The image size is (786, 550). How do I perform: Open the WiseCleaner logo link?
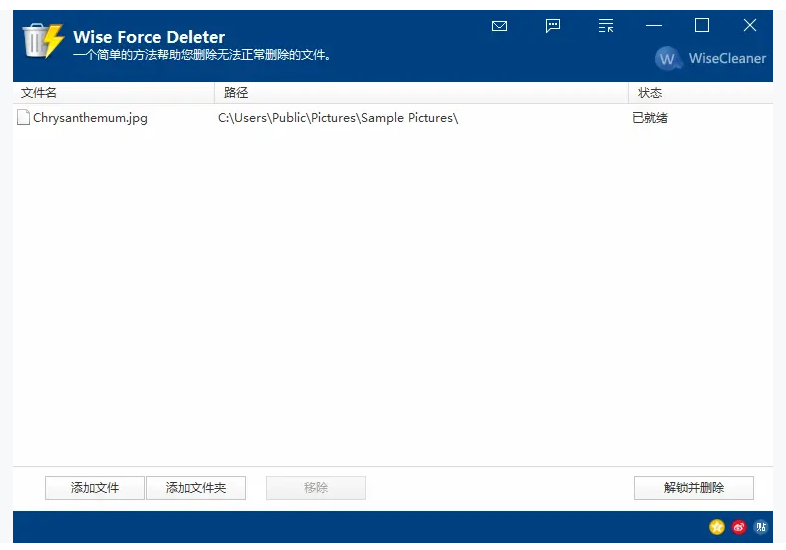coord(711,59)
